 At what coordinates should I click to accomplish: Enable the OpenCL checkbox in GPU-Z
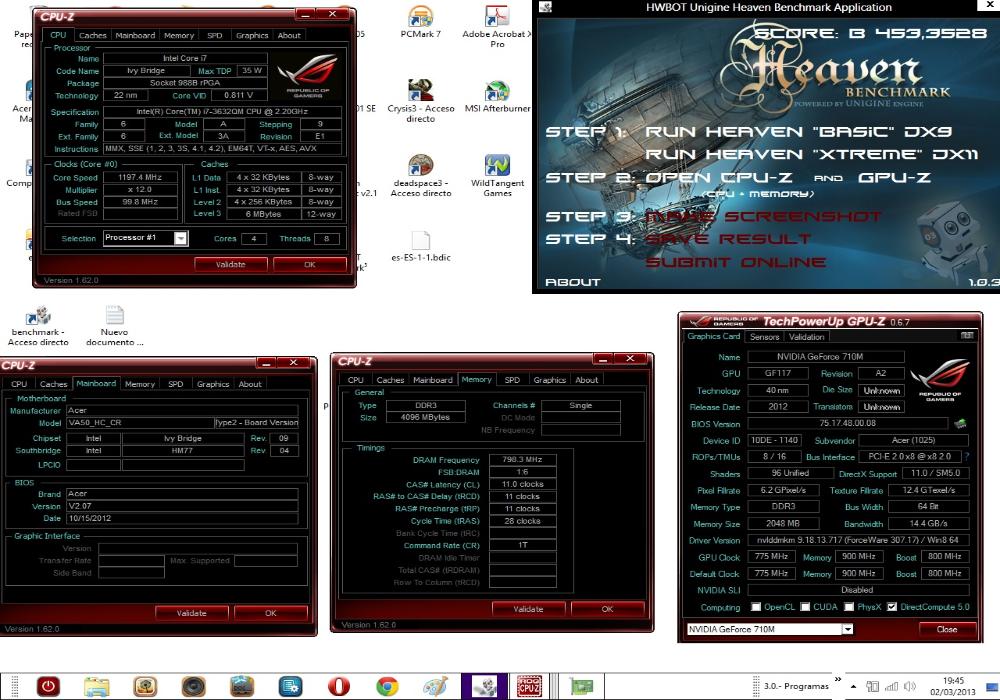[x=756, y=607]
